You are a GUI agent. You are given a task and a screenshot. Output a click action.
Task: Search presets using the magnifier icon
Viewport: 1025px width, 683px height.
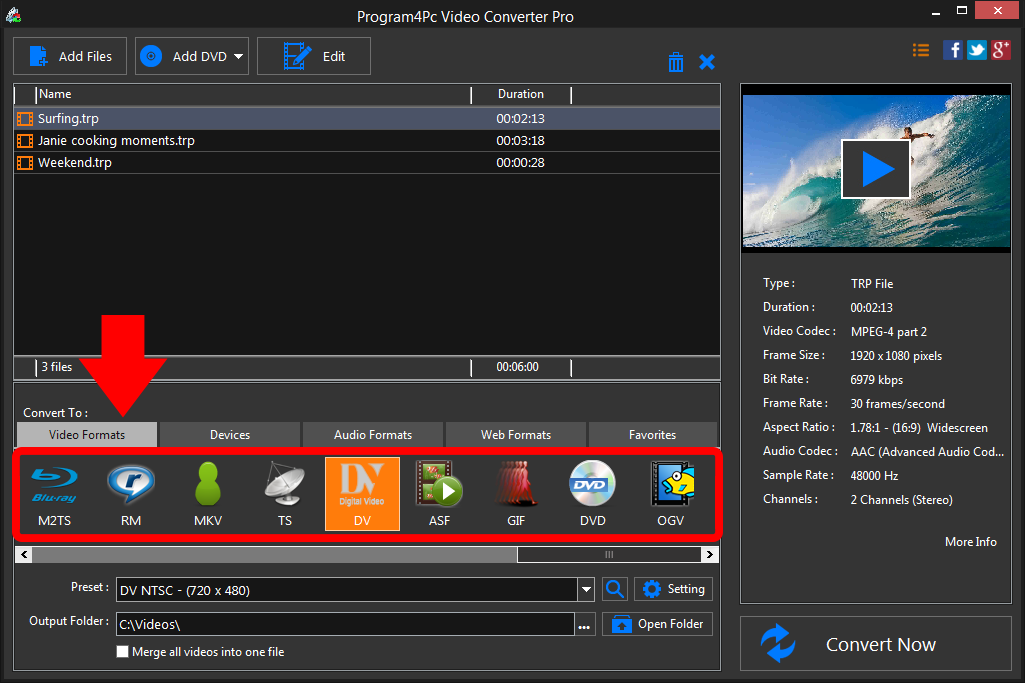coord(614,590)
